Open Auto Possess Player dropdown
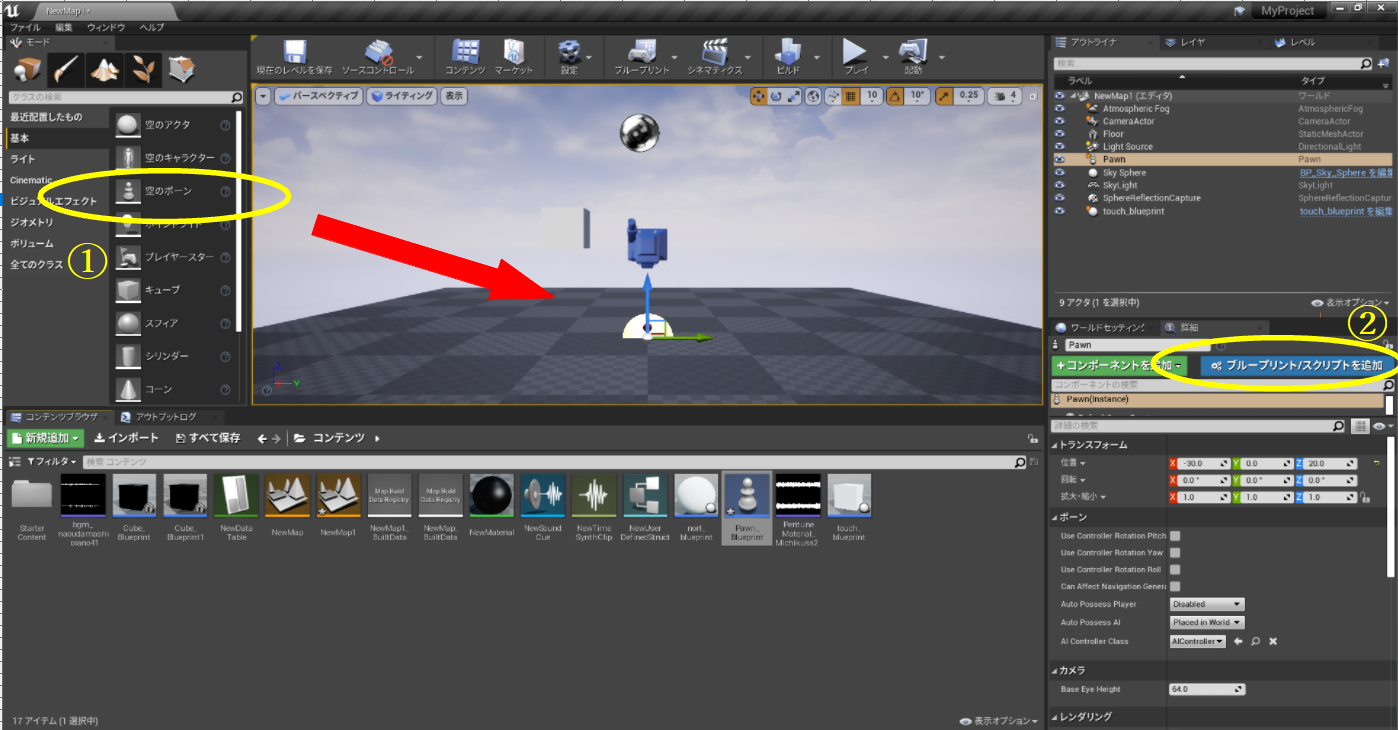1398x730 pixels. (1207, 604)
